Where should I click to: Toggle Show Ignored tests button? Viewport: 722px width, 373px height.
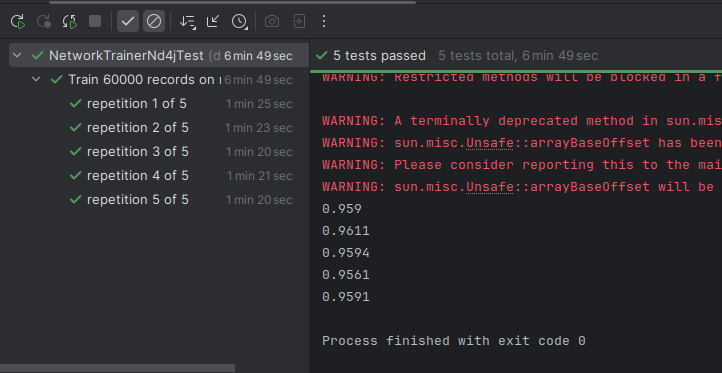point(154,21)
